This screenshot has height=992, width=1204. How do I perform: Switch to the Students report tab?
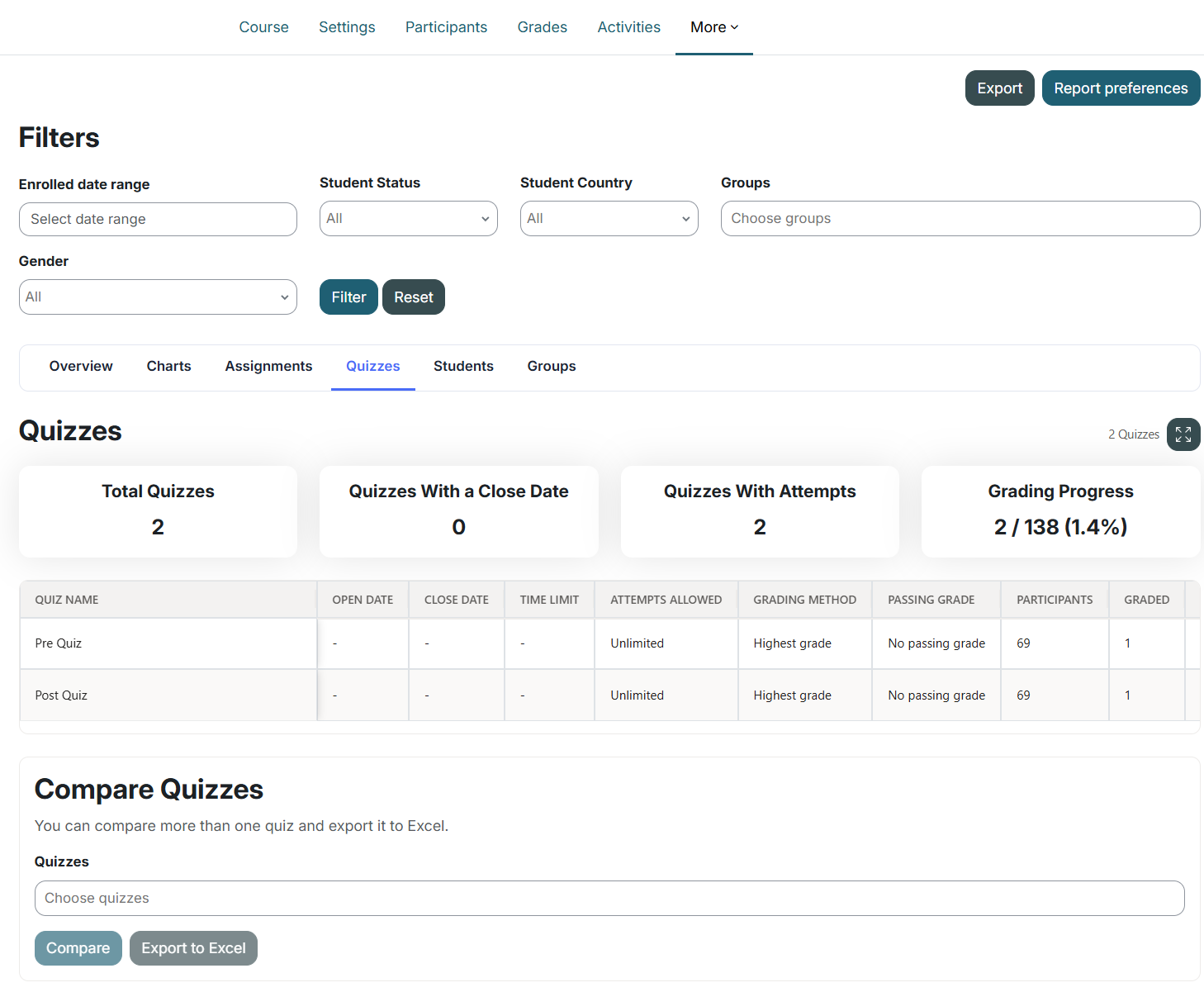[x=464, y=367]
